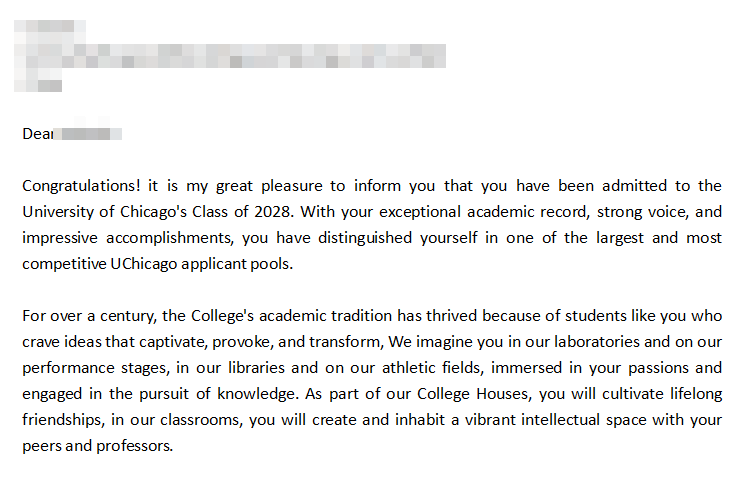This screenshot has width=749, height=478.
Task: Click the word "lifelong"
Action: click(692, 394)
